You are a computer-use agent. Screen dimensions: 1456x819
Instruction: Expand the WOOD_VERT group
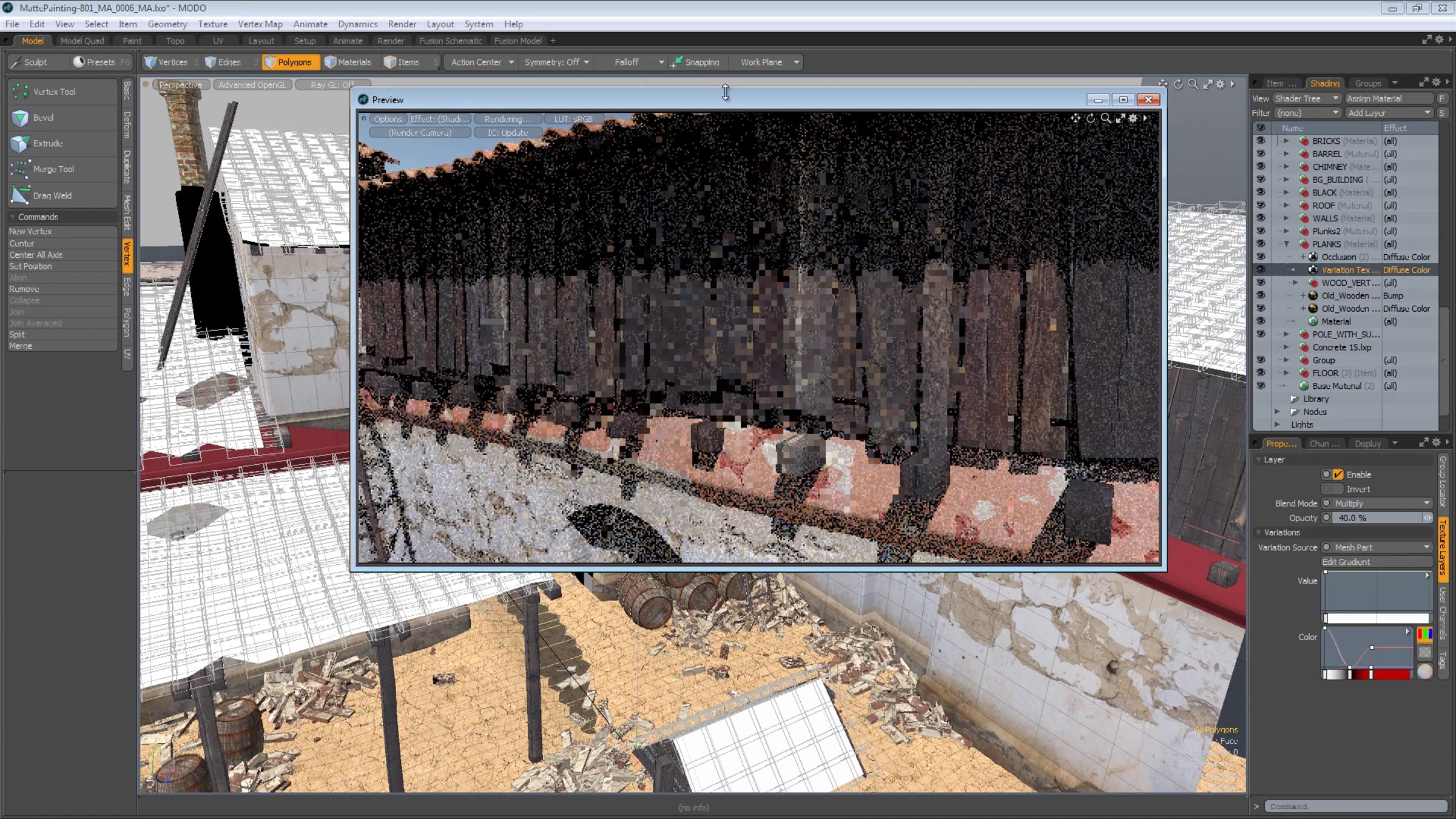(x=1296, y=283)
